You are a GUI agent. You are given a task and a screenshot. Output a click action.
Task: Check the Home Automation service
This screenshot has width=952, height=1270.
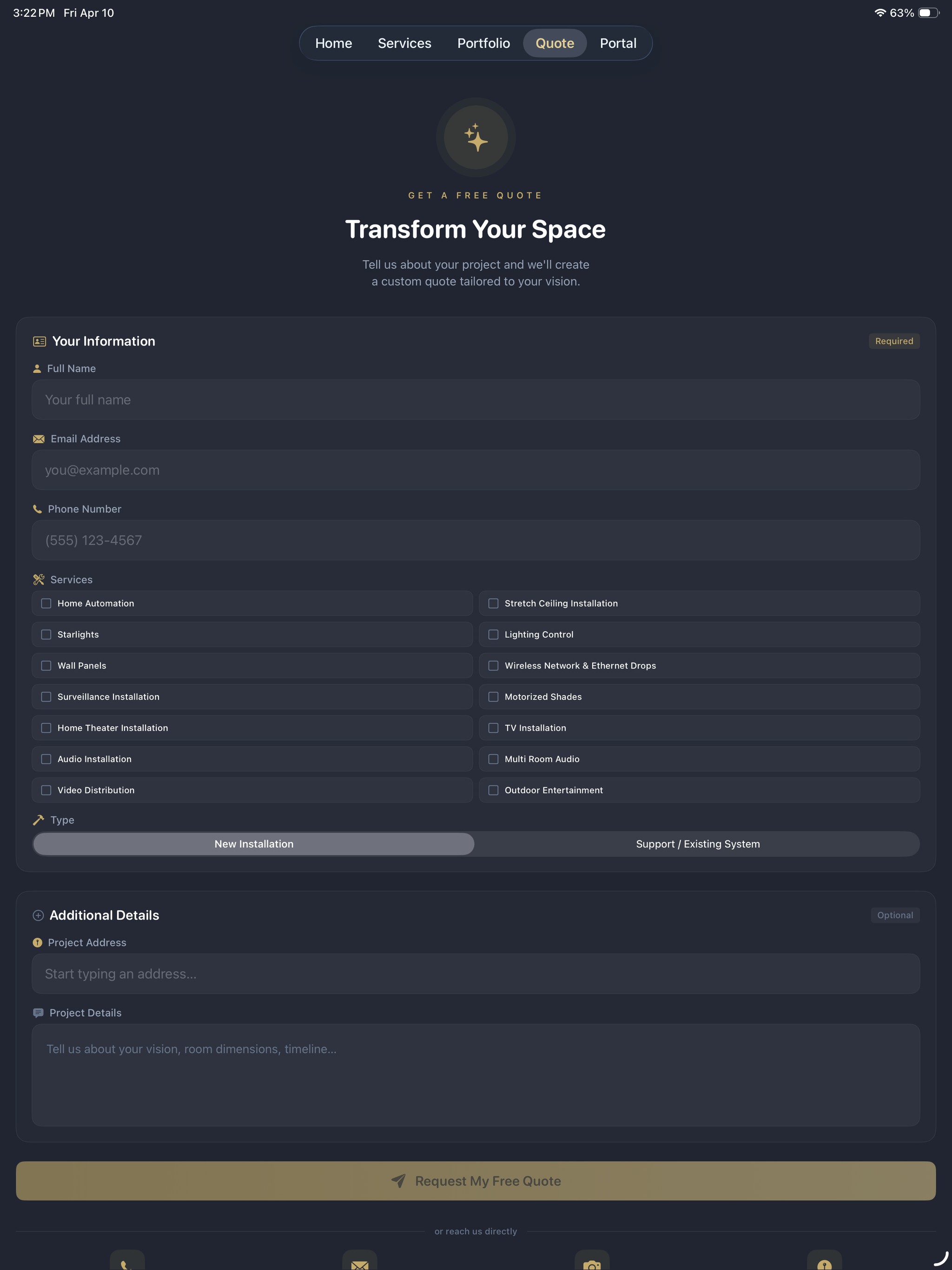[x=252, y=603]
